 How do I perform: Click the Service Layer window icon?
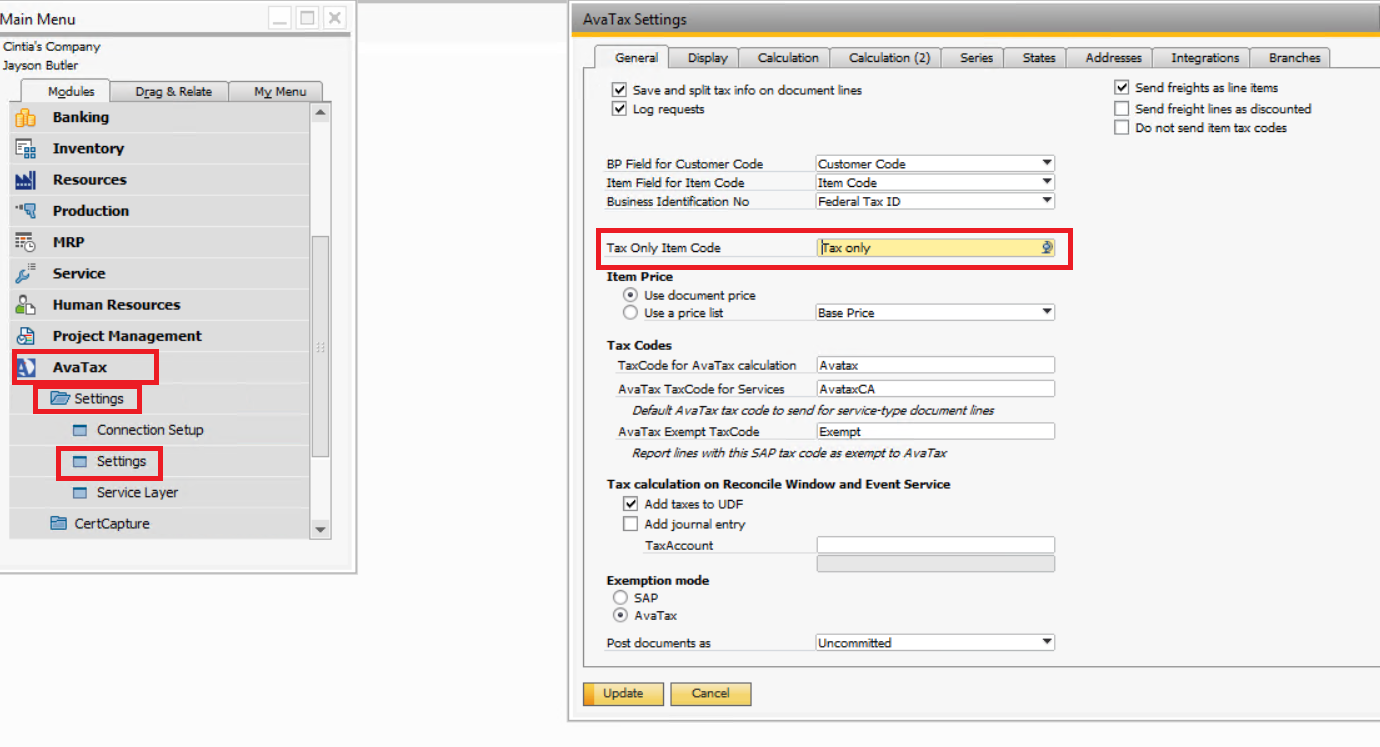point(80,493)
